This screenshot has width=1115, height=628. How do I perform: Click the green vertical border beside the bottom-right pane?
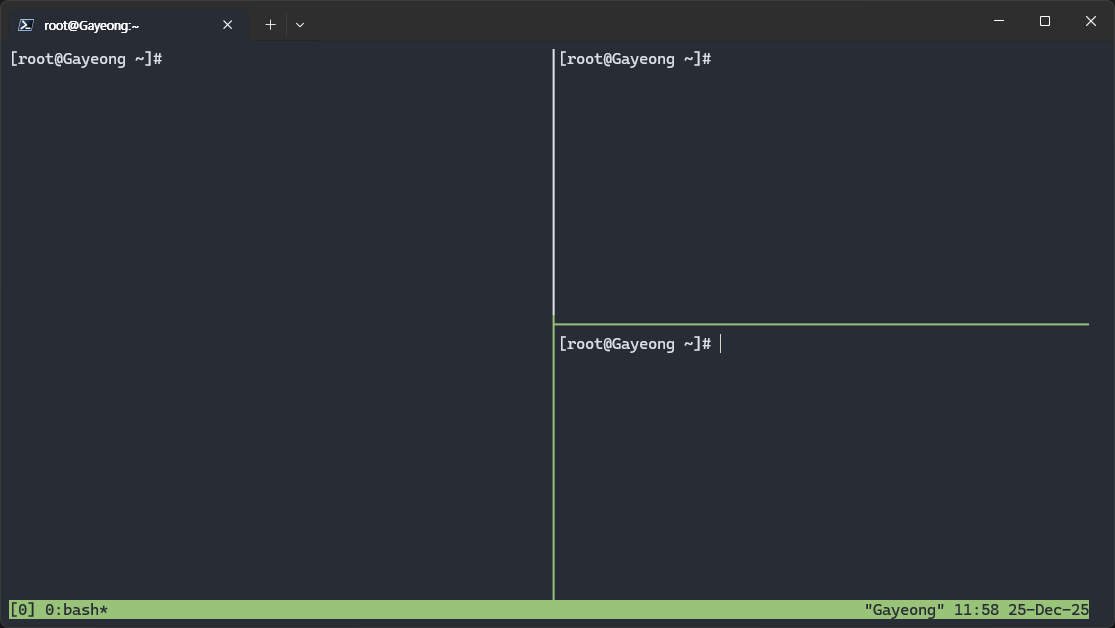[x=553, y=460]
